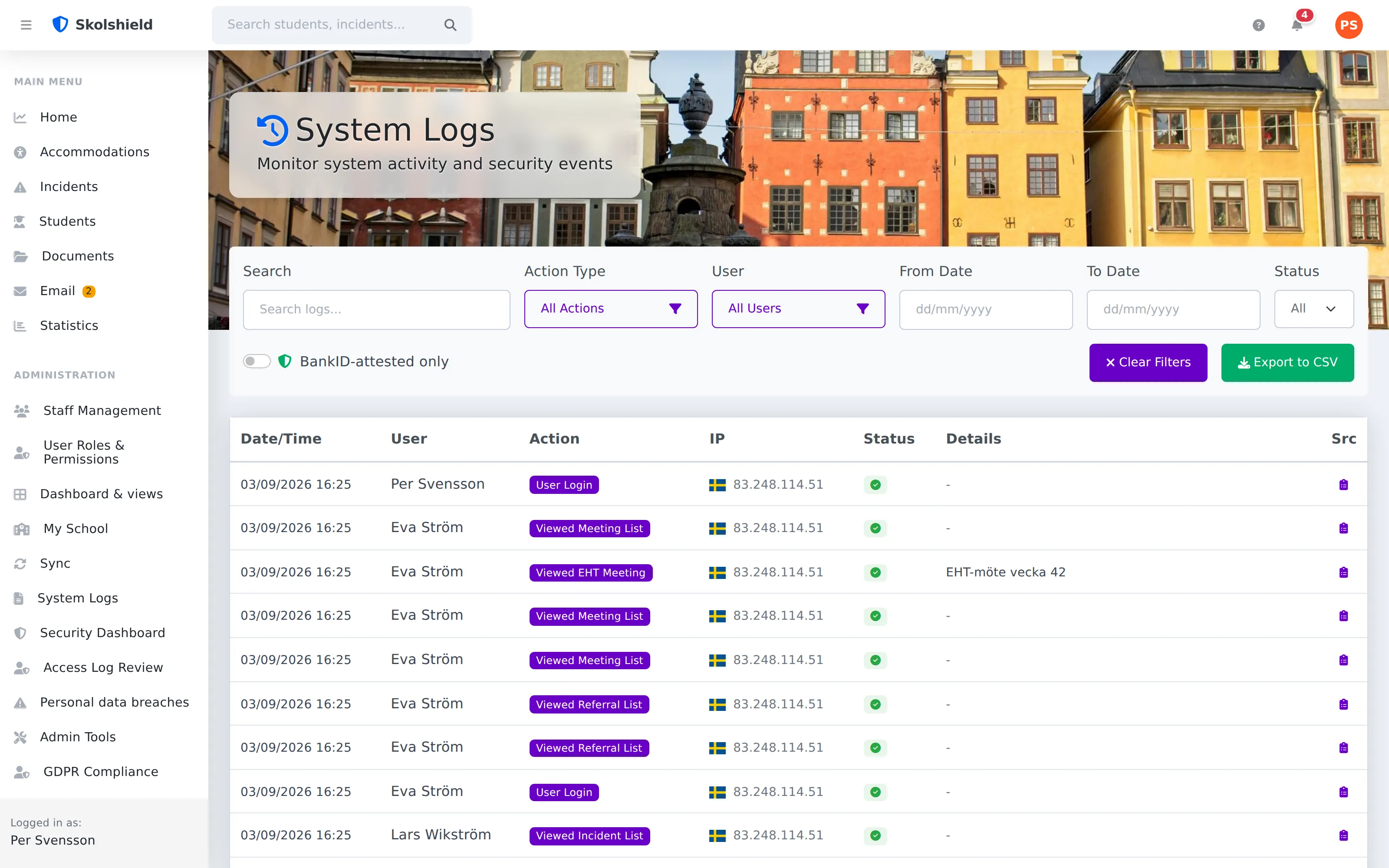Image resolution: width=1389 pixels, height=868 pixels.
Task: Click the System Logs history clock icon
Action: (x=272, y=130)
